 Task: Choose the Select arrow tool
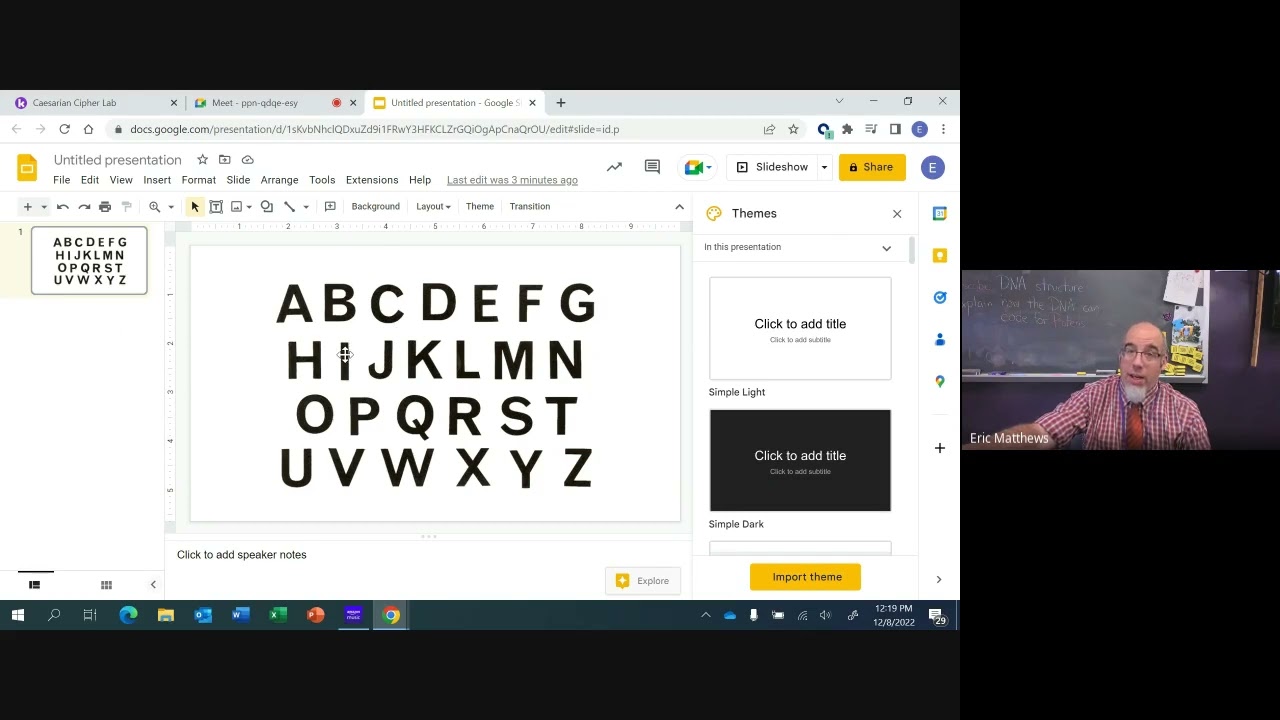pyautogui.click(x=195, y=207)
